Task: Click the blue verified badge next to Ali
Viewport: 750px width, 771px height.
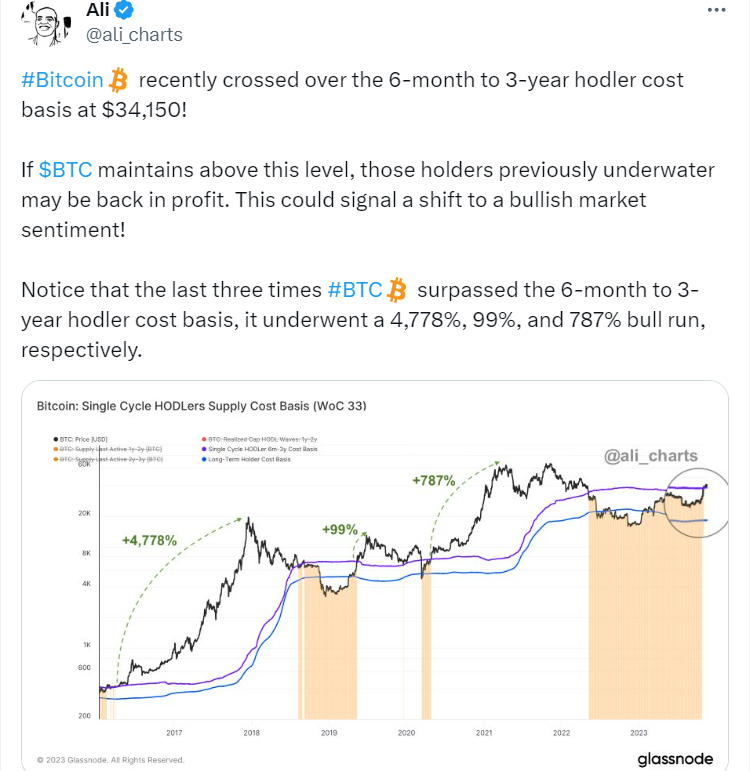Action: 123,9
